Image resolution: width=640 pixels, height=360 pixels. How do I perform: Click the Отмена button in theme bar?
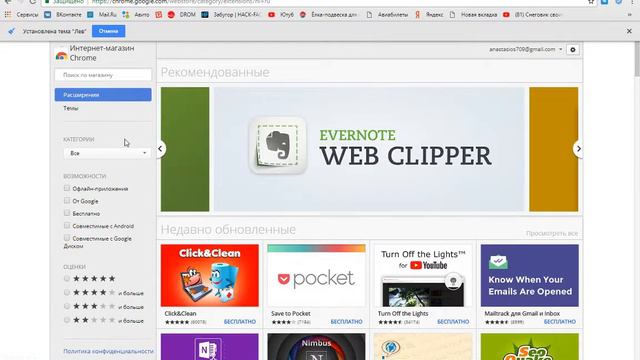click(108, 31)
